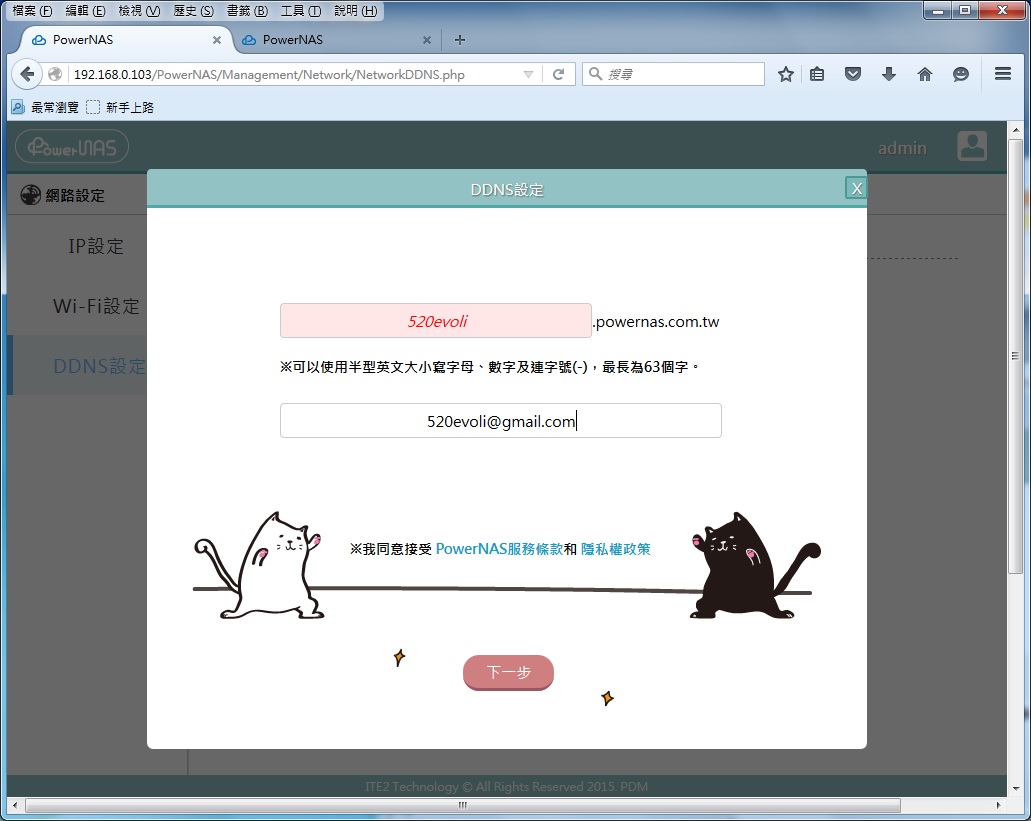Show bookmarks list icon in toolbar
The width and height of the screenshot is (1031, 821).
tap(817, 74)
